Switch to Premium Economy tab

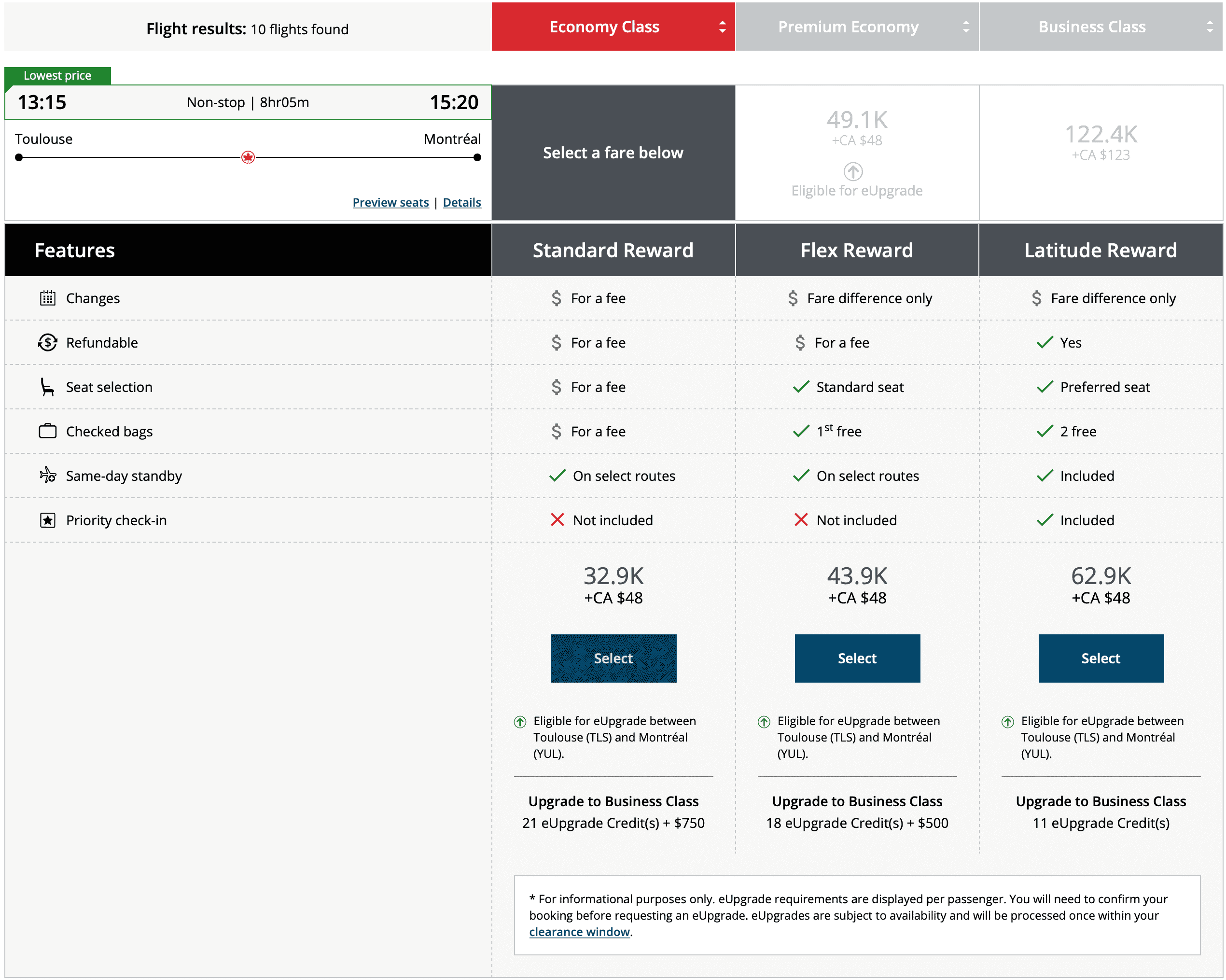tap(848, 27)
